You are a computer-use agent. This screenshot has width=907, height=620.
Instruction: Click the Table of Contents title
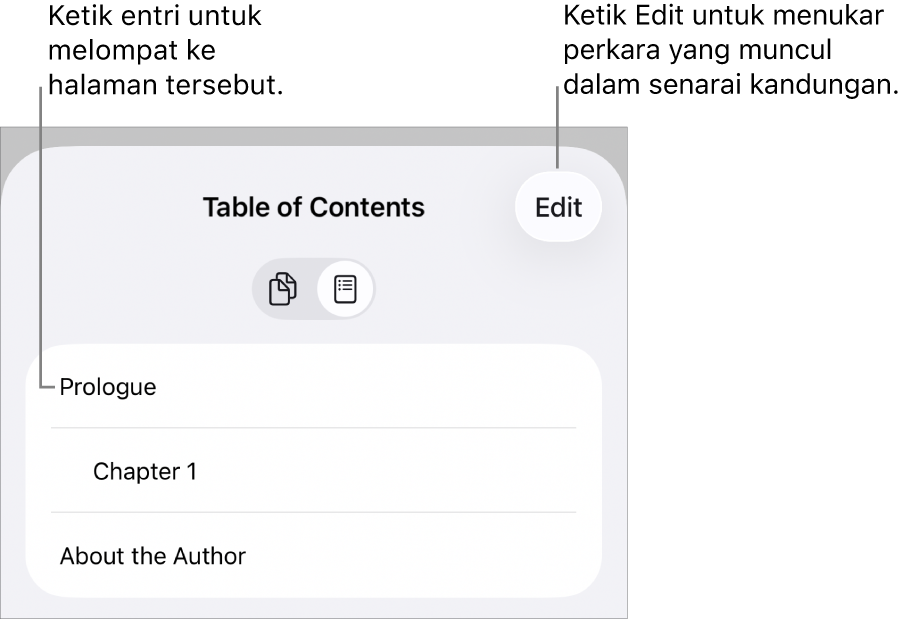(314, 207)
